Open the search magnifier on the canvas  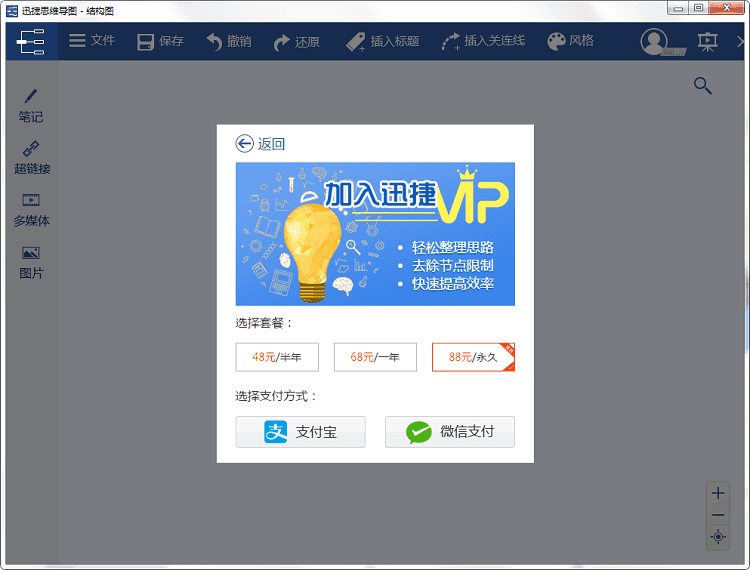(x=703, y=86)
